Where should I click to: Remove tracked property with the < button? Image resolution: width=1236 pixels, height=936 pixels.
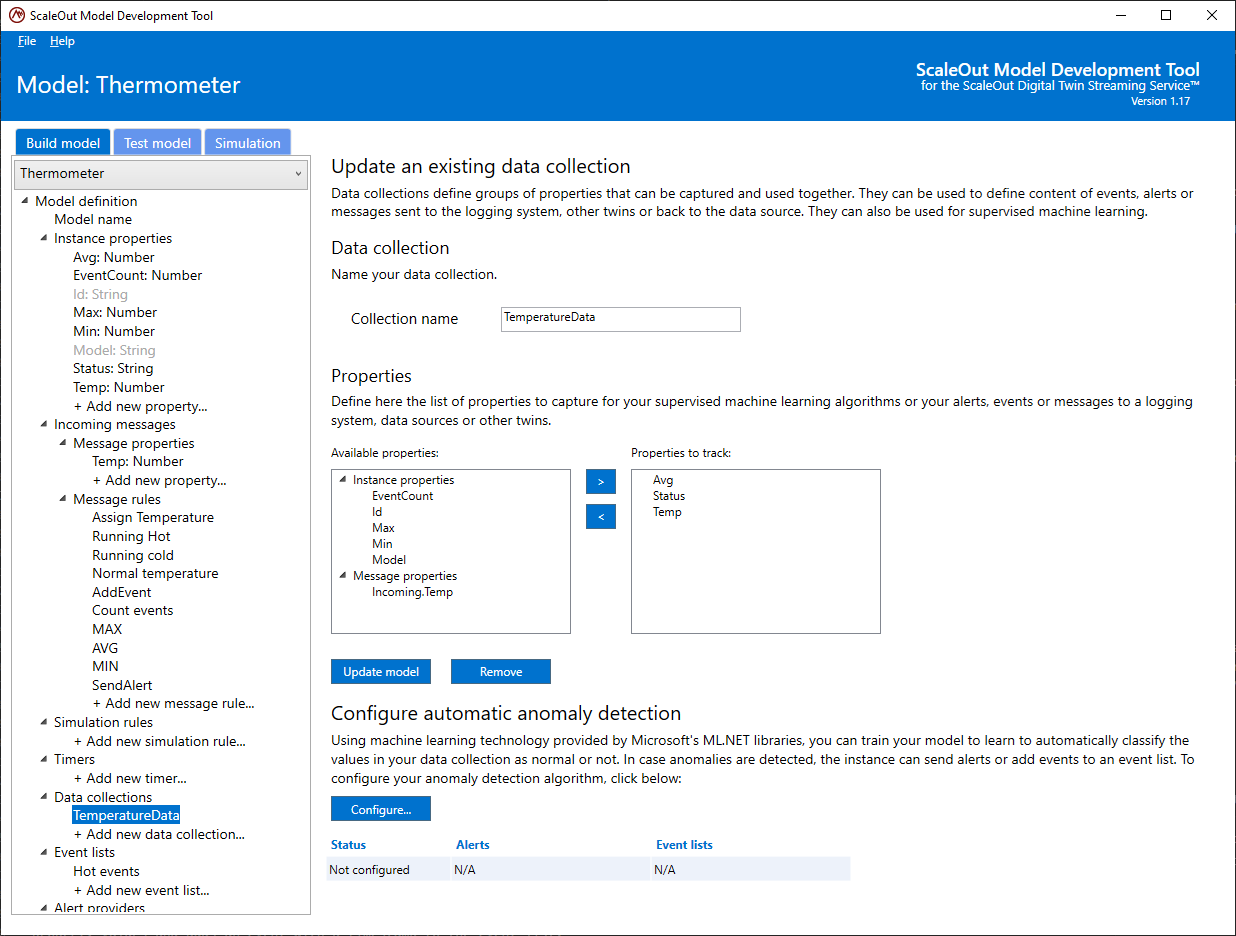click(601, 516)
